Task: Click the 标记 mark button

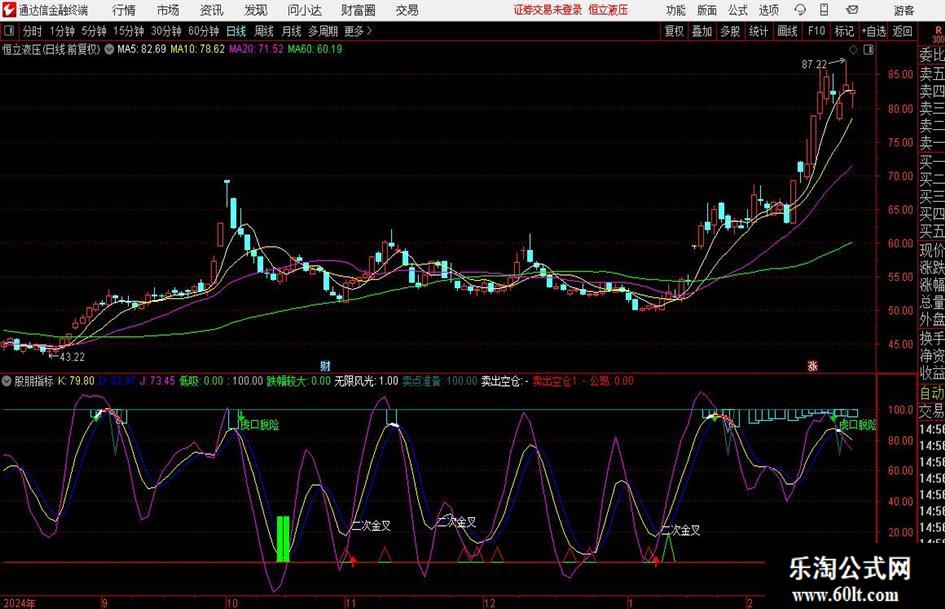Action: coord(844,31)
